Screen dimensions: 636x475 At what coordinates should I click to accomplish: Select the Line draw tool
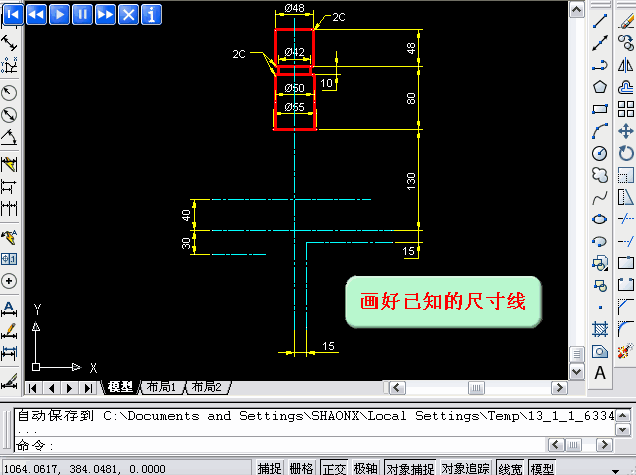pyautogui.click(x=600, y=21)
